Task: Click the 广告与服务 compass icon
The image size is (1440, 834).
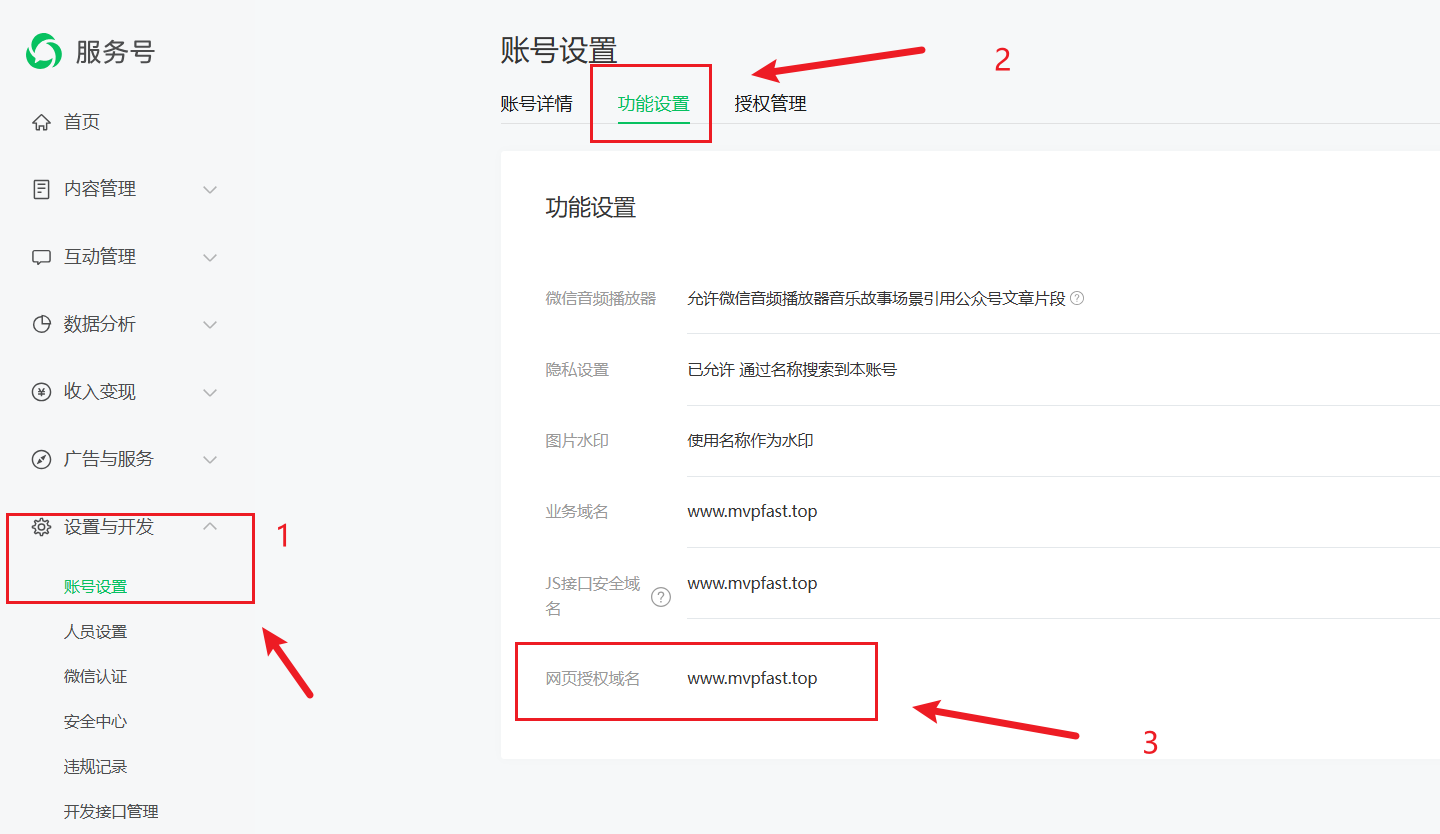Action: coord(41,459)
